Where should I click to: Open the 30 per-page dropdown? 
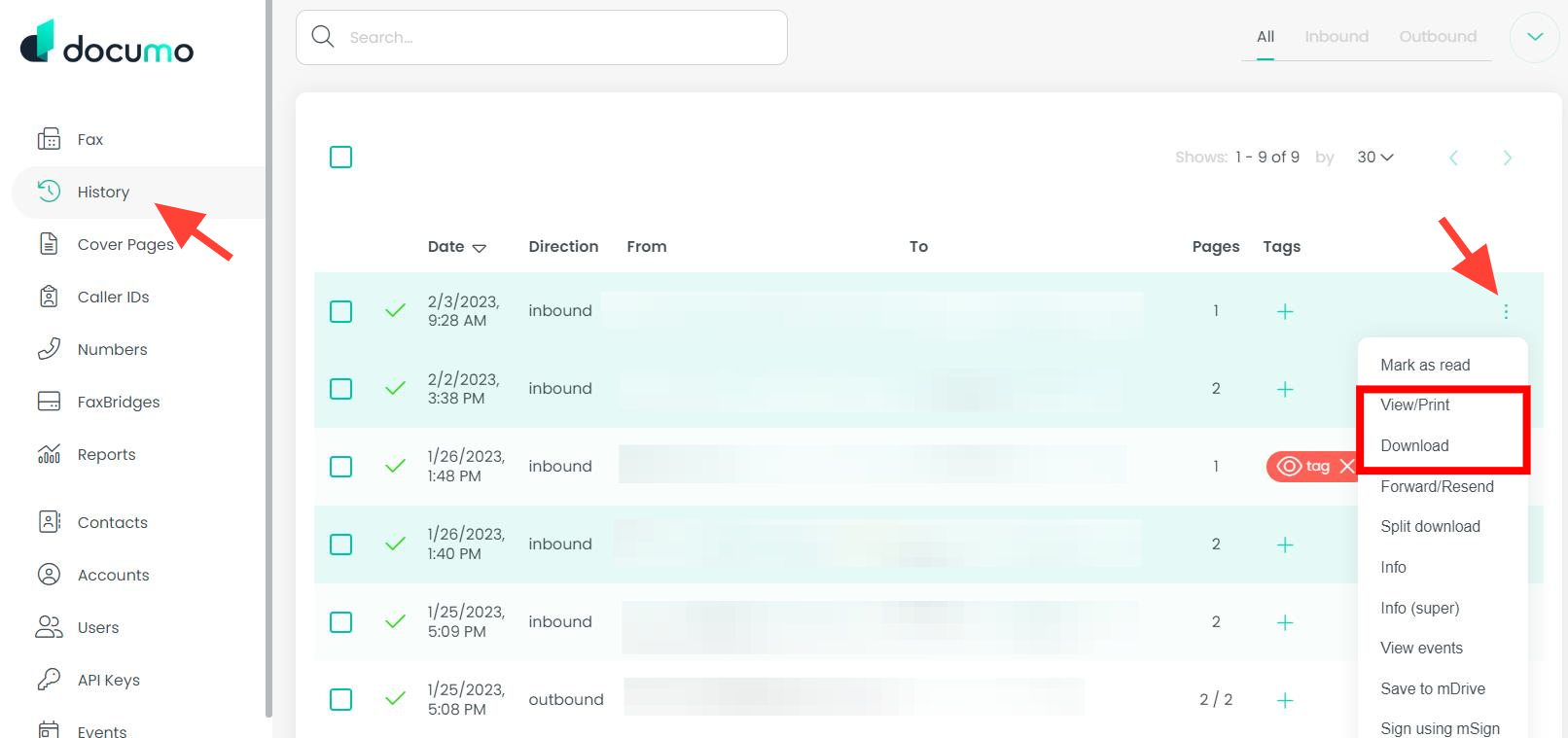tap(1374, 158)
